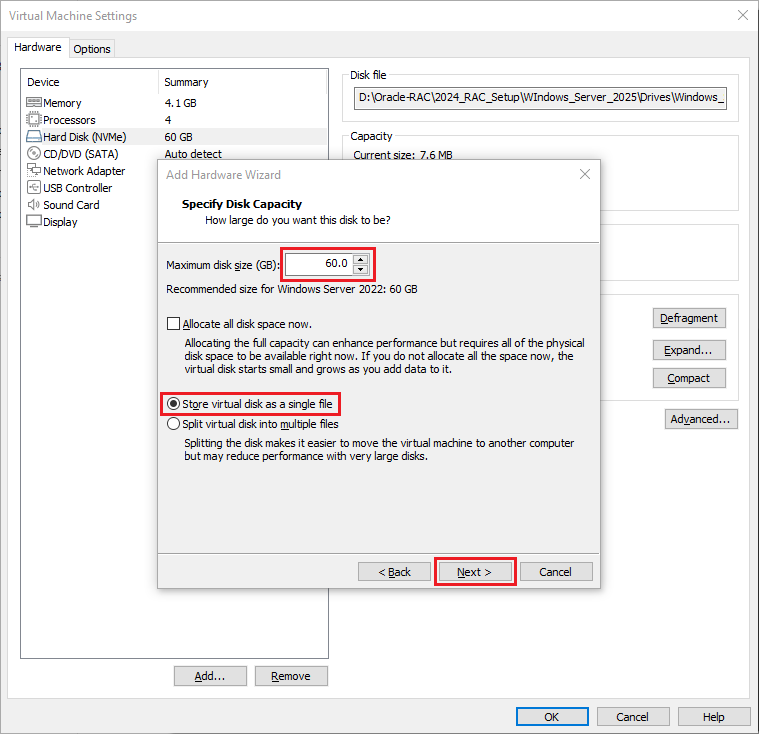Click Next in the wizard
Image resolution: width=759 pixels, height=734 pixels.
pyautogui.click(x=475, y=572)
